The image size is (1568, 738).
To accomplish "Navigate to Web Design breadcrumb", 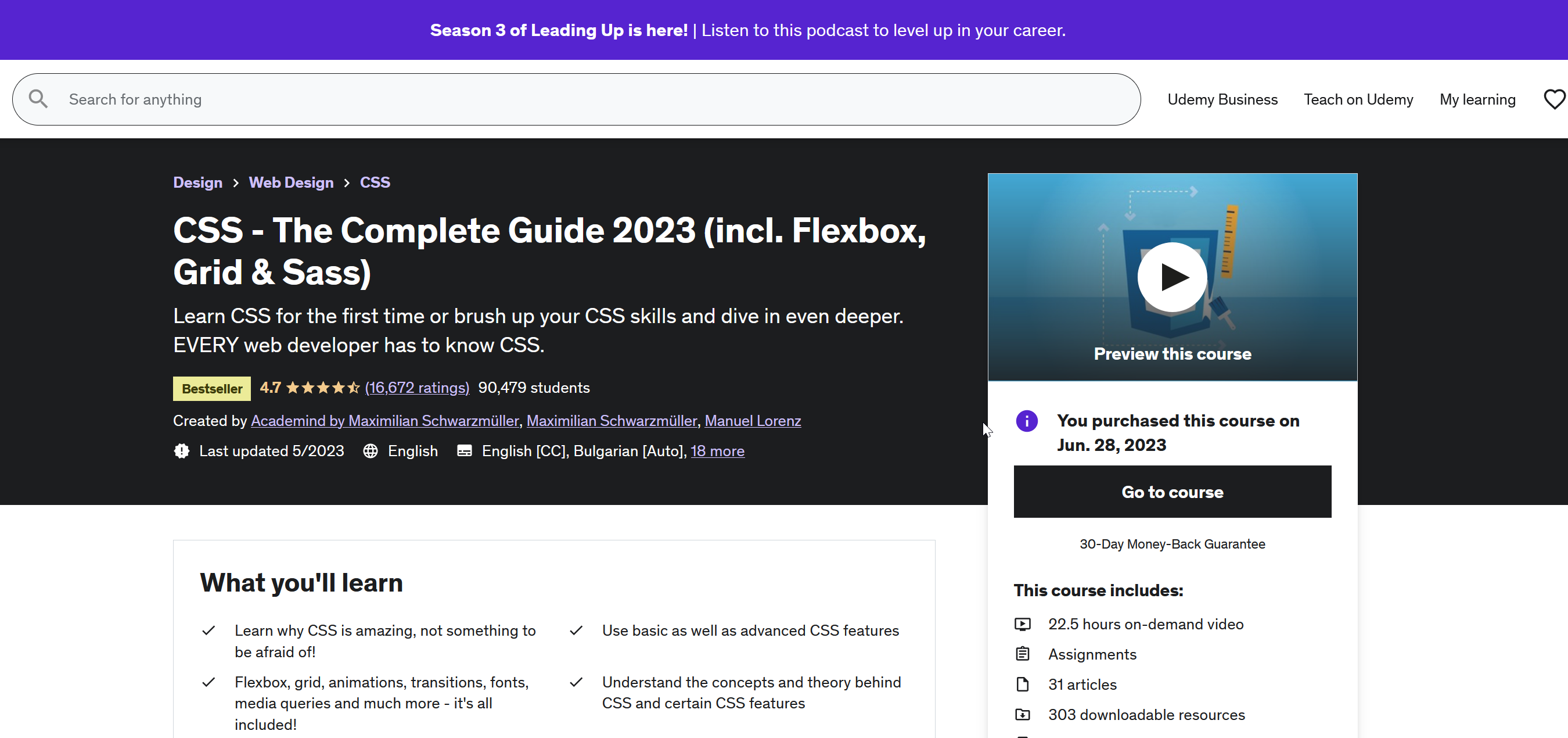I will (x=291, y=182).
